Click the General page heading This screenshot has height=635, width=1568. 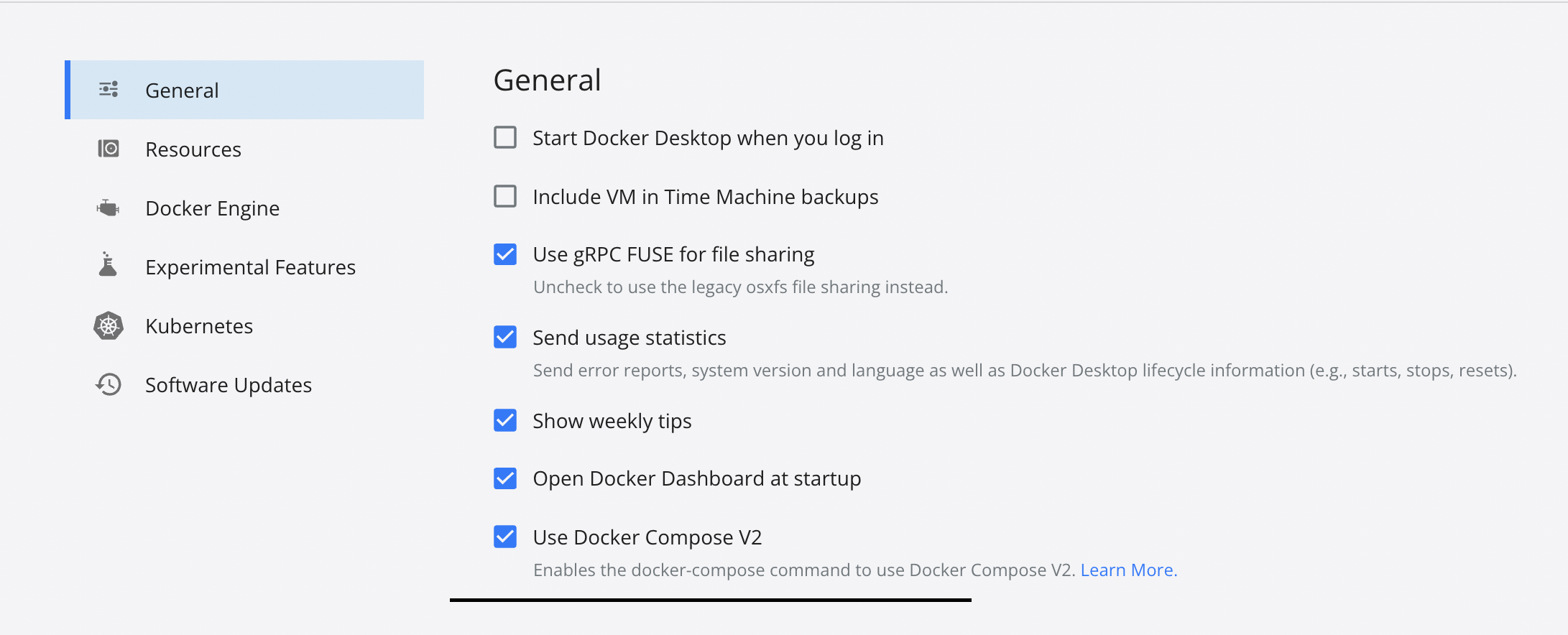coord(547,80)
